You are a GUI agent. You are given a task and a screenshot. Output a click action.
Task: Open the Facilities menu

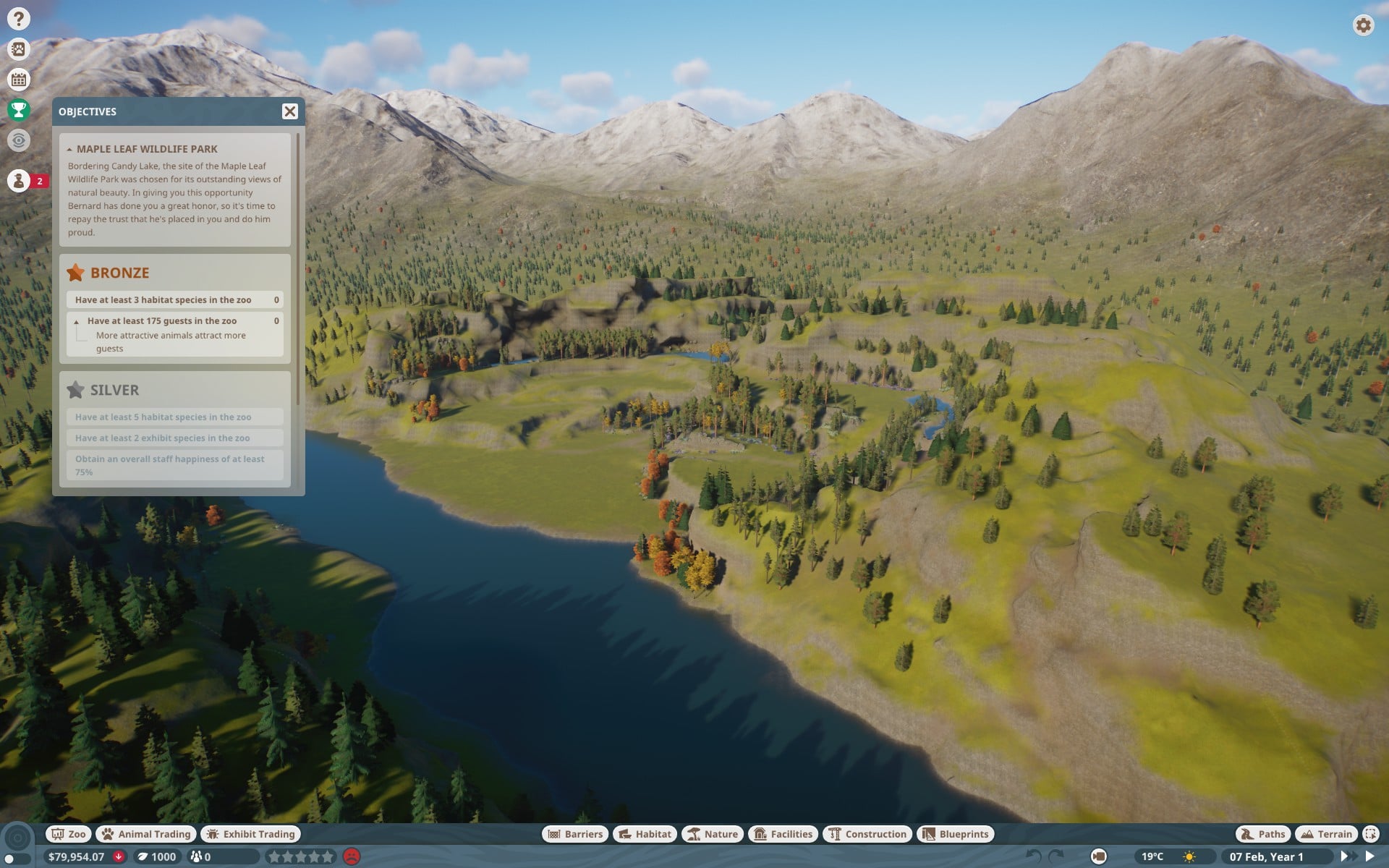click(783, 834)
